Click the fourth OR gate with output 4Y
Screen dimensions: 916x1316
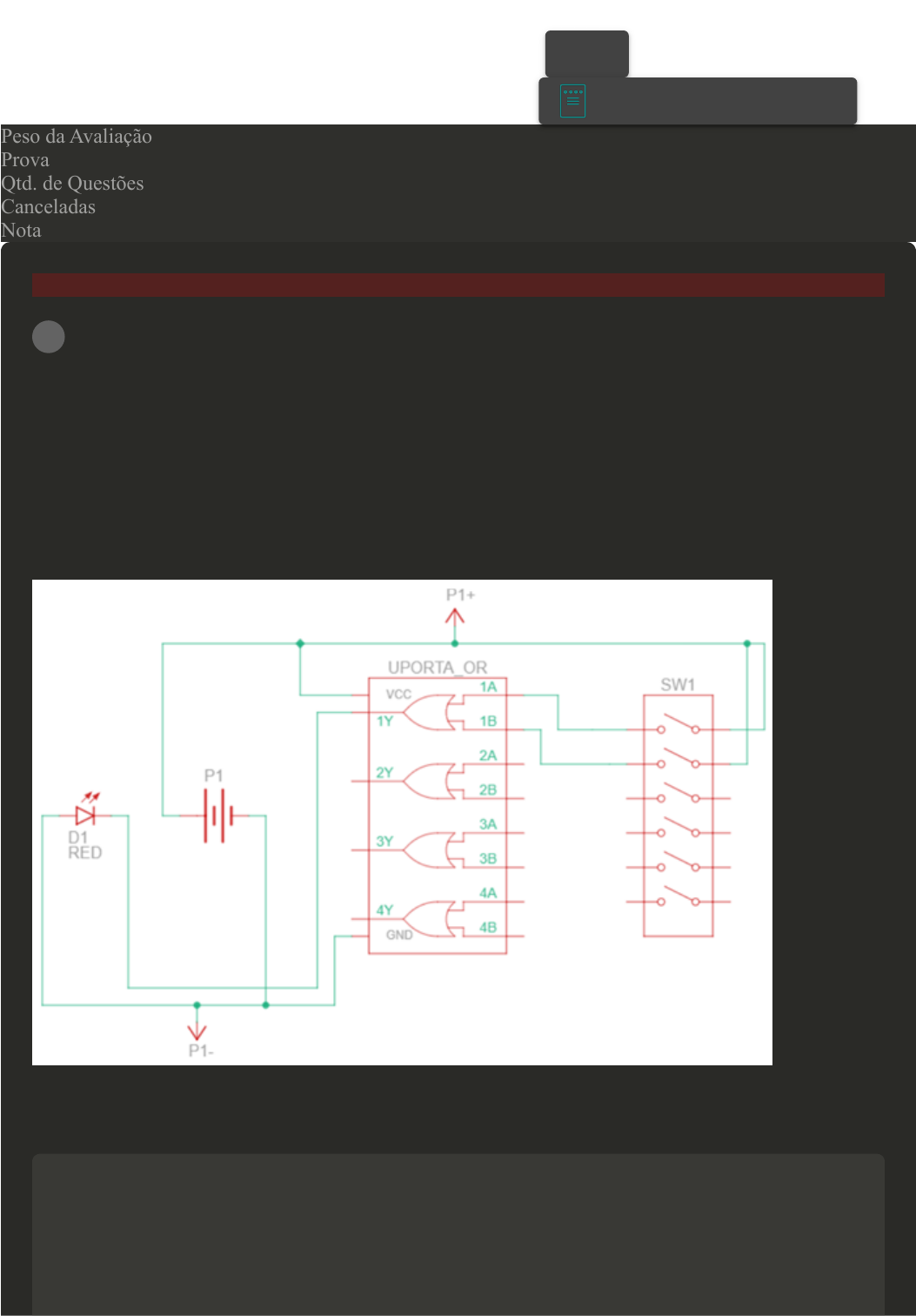coord(426,918)
